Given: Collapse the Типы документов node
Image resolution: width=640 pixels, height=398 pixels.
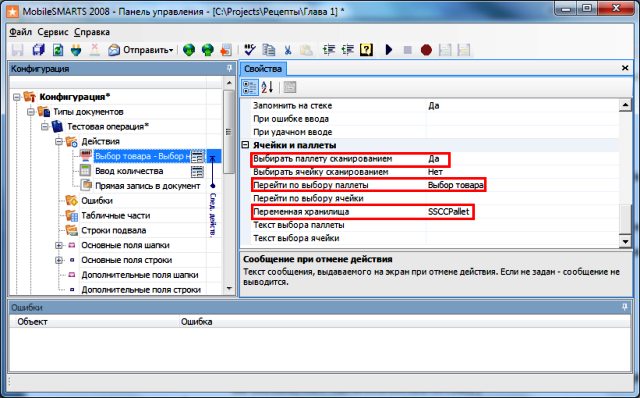Looking at the screenshot, I should click(x=31, y=112).
